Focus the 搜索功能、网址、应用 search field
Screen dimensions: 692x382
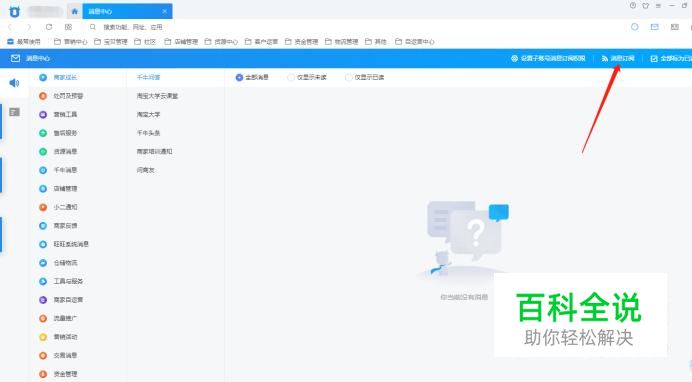point(132,27)
